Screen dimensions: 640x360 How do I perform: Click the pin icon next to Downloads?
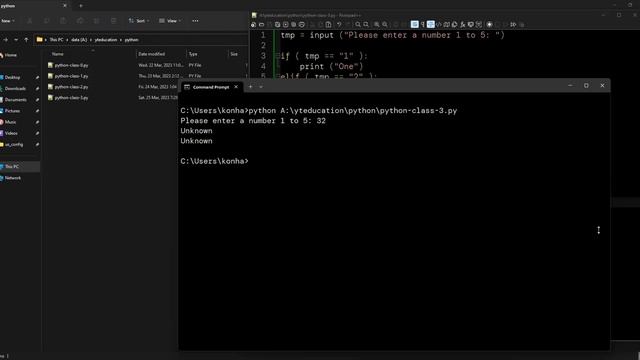click(37, 89)
